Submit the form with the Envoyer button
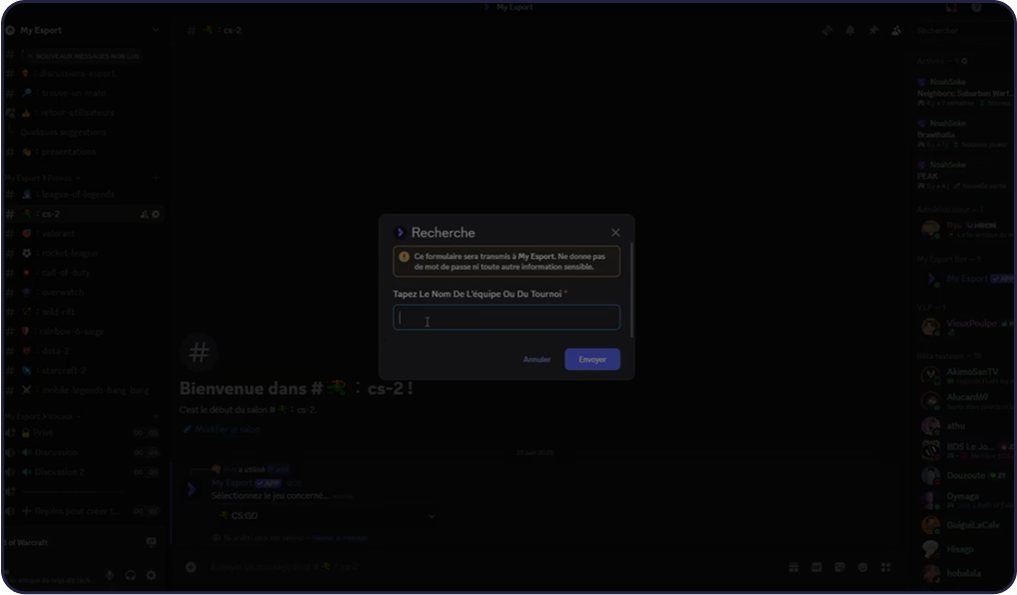Image resolution: width=1017 pixels, height=595 pixels. 592,359
